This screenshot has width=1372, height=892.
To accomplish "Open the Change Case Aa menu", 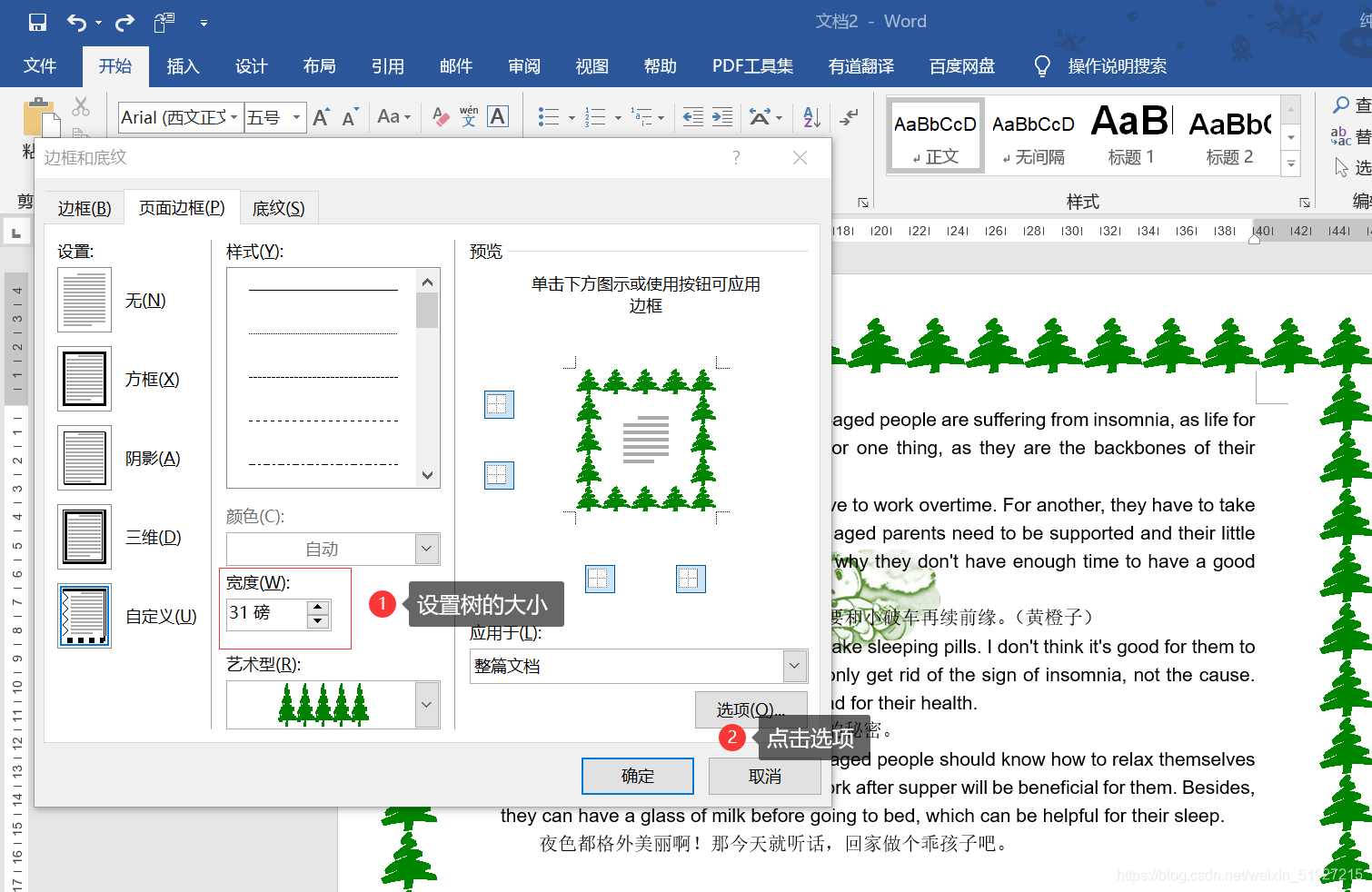I will click(393, 116).
